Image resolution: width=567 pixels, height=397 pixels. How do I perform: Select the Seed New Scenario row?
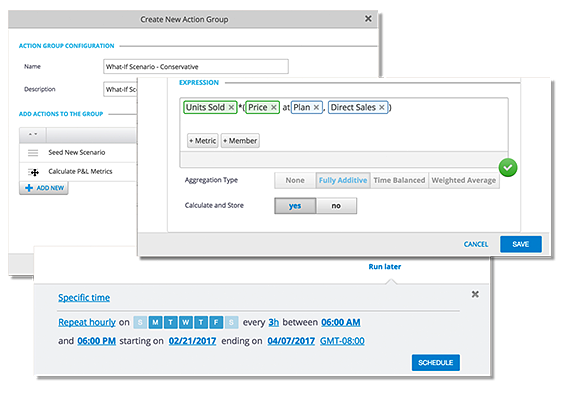tap(78, 153)
